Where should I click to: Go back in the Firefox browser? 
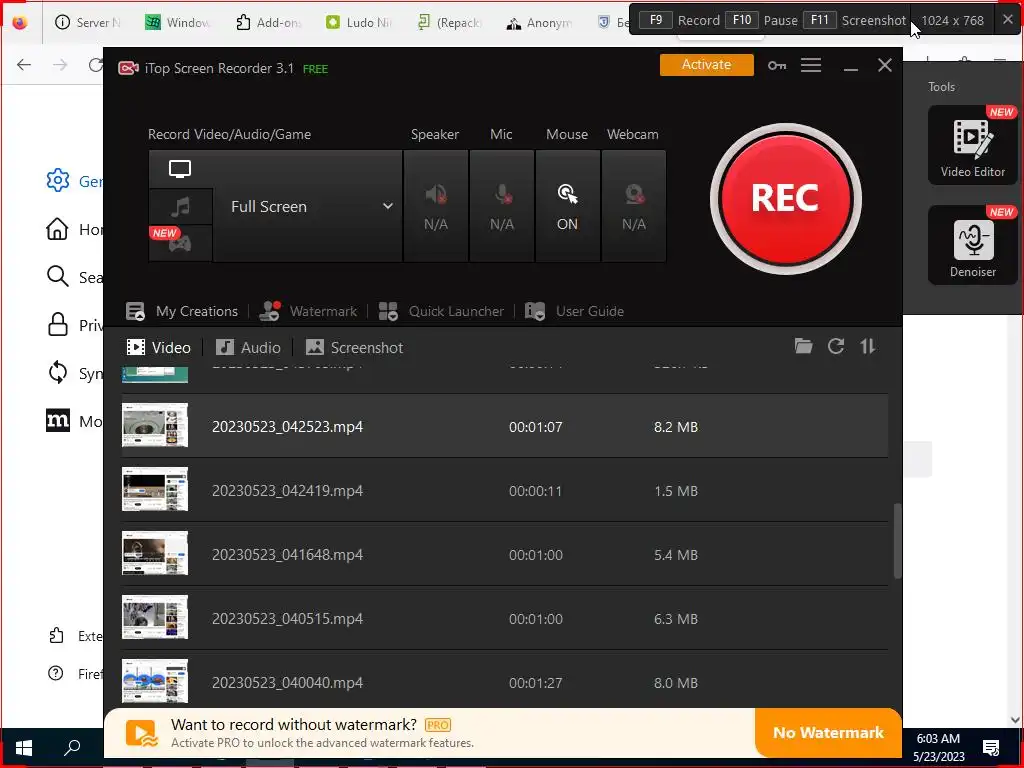(24, 64)
